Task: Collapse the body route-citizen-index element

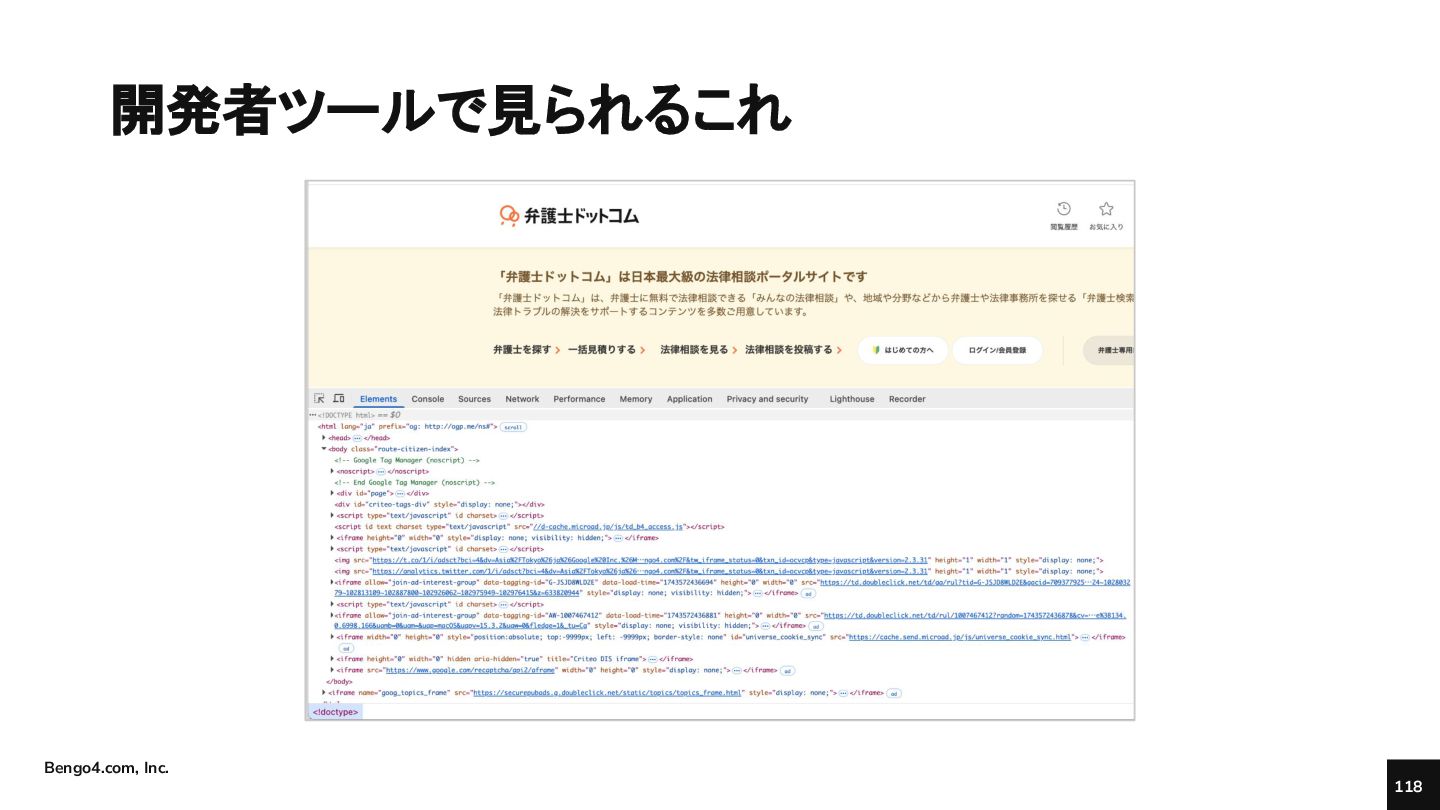Action: pos(324,449)
